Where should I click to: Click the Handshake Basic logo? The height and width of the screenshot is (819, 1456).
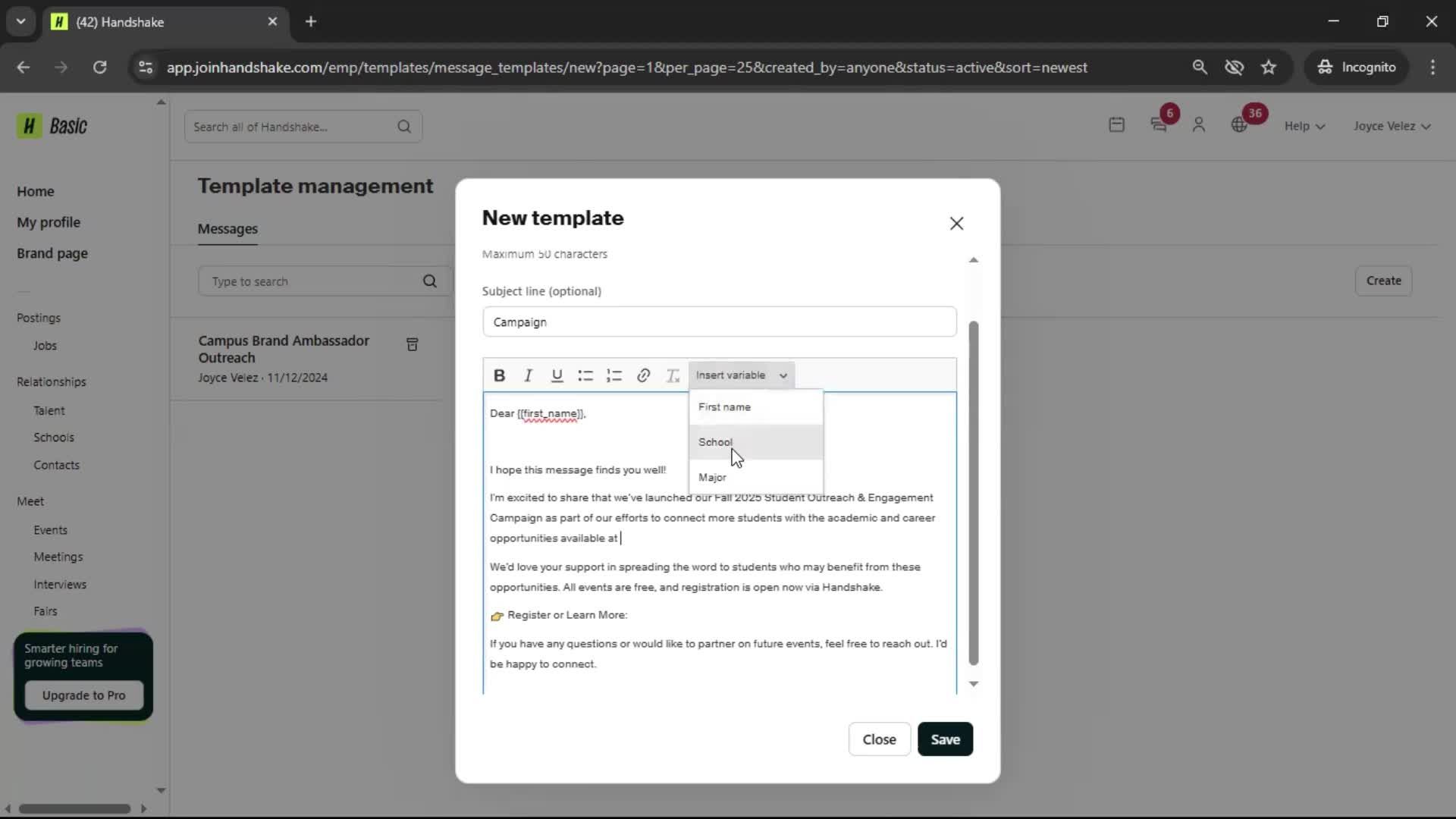[x=52, y=126]
